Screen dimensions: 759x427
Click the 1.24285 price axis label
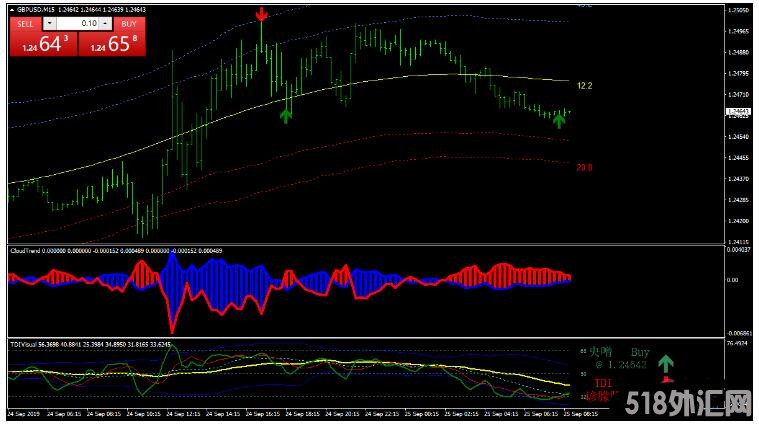click(738, 199)
